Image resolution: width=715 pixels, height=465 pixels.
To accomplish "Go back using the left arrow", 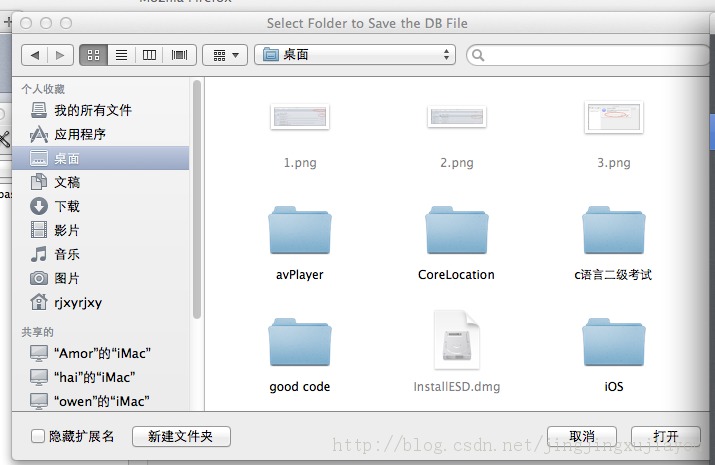I will point(35,55).
